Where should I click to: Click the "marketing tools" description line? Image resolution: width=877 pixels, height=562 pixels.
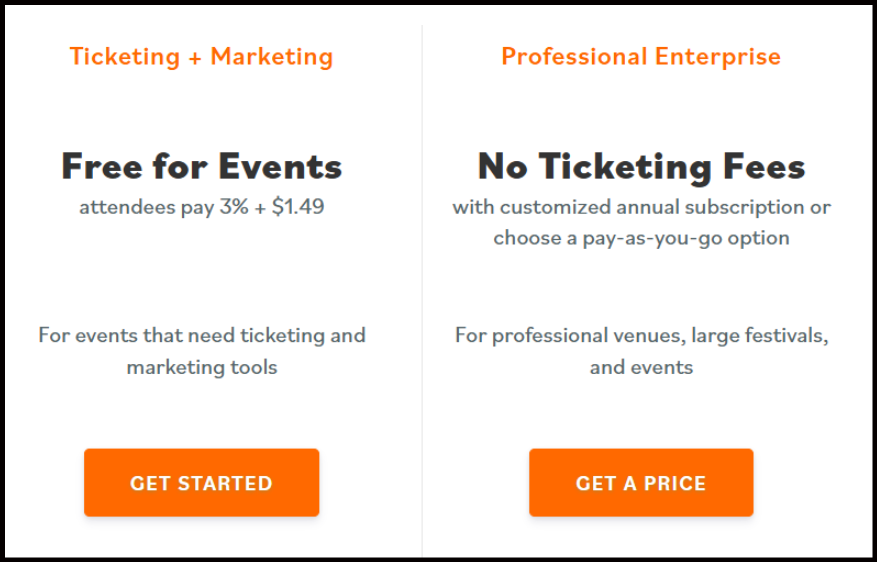(x=201, y=367)
